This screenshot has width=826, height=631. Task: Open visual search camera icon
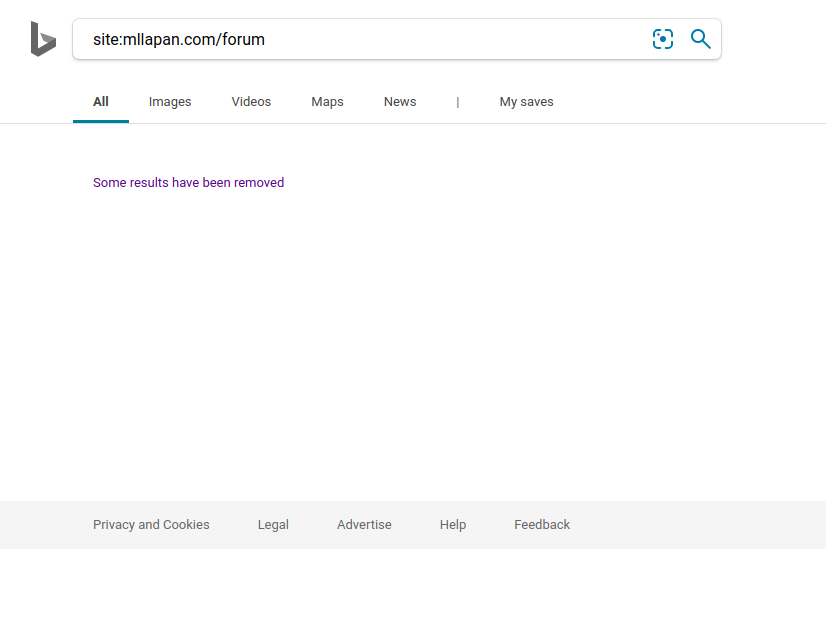click(663, 39)
